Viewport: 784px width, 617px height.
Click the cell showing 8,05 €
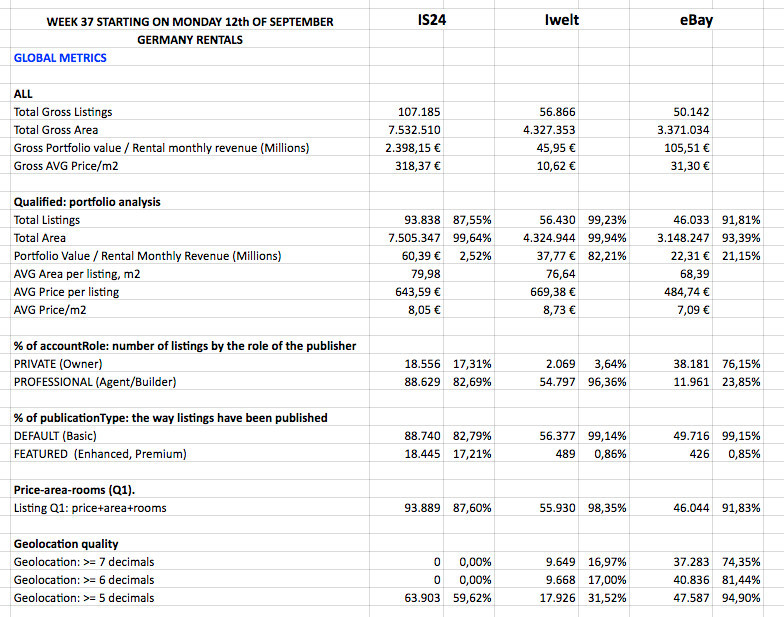click(424, 310)
